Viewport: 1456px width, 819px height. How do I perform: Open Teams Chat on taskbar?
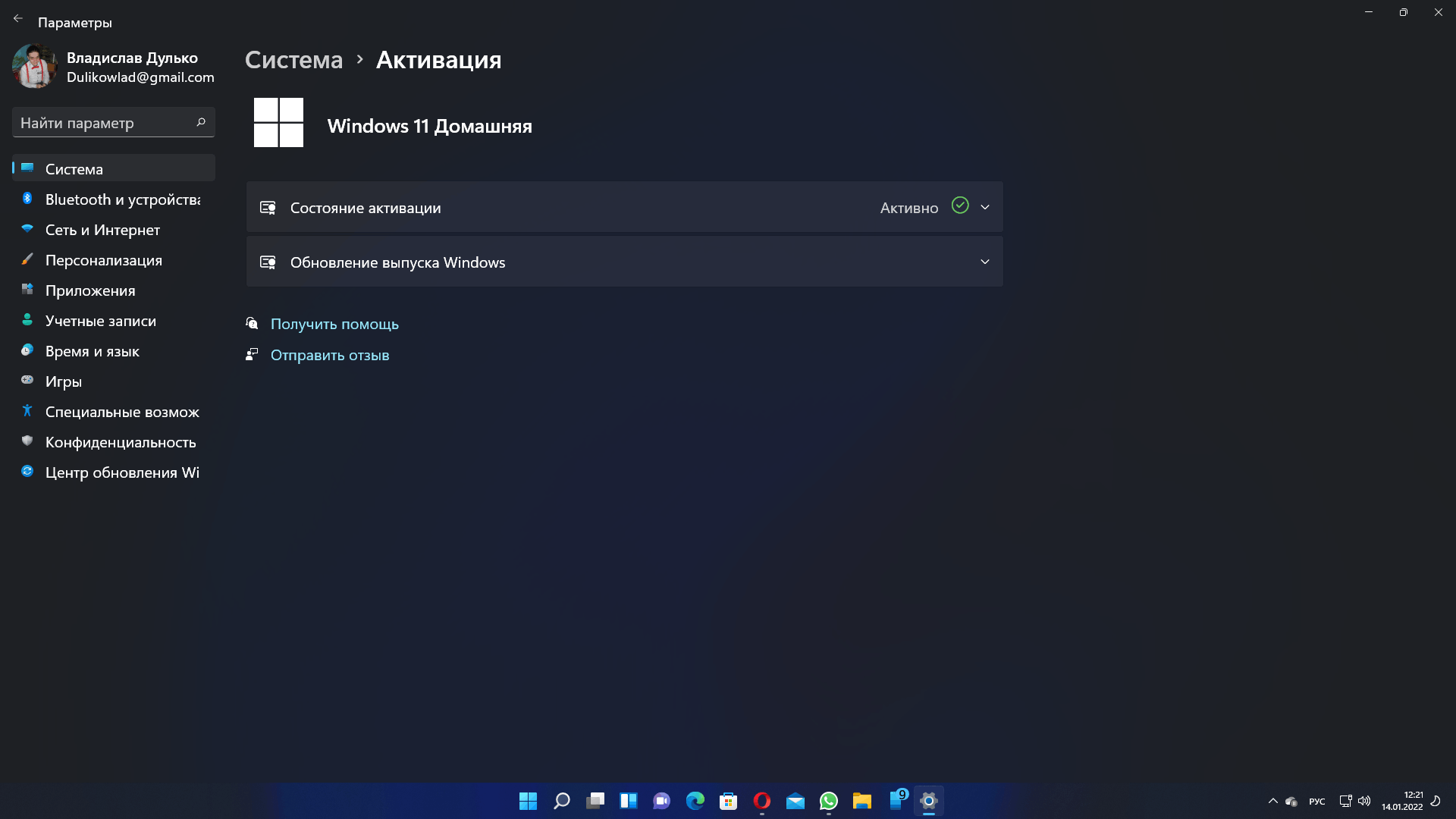tap(661, 801)
